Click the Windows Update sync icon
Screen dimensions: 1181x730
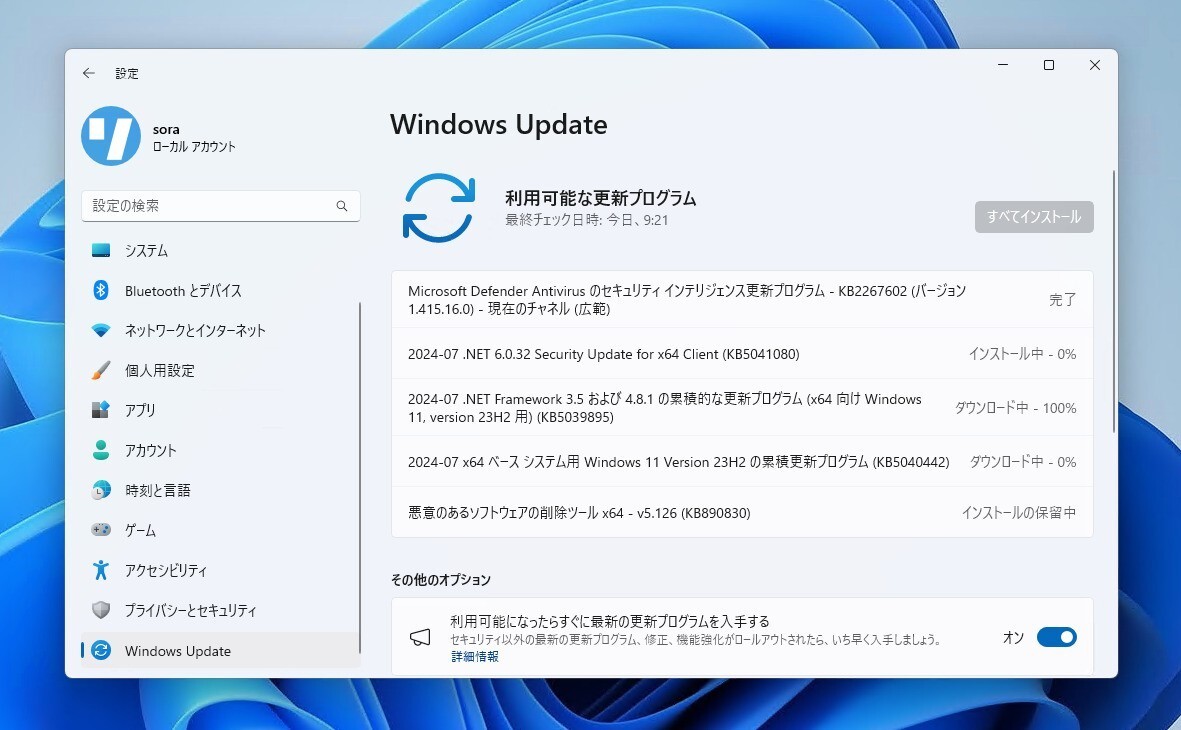tap(438, 207)
